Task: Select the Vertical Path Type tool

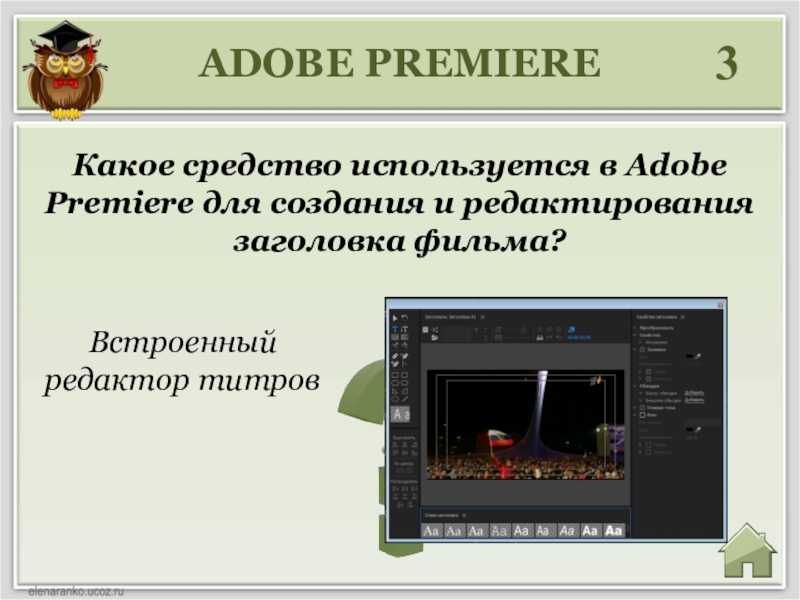Action: click(x=405, y=345)
